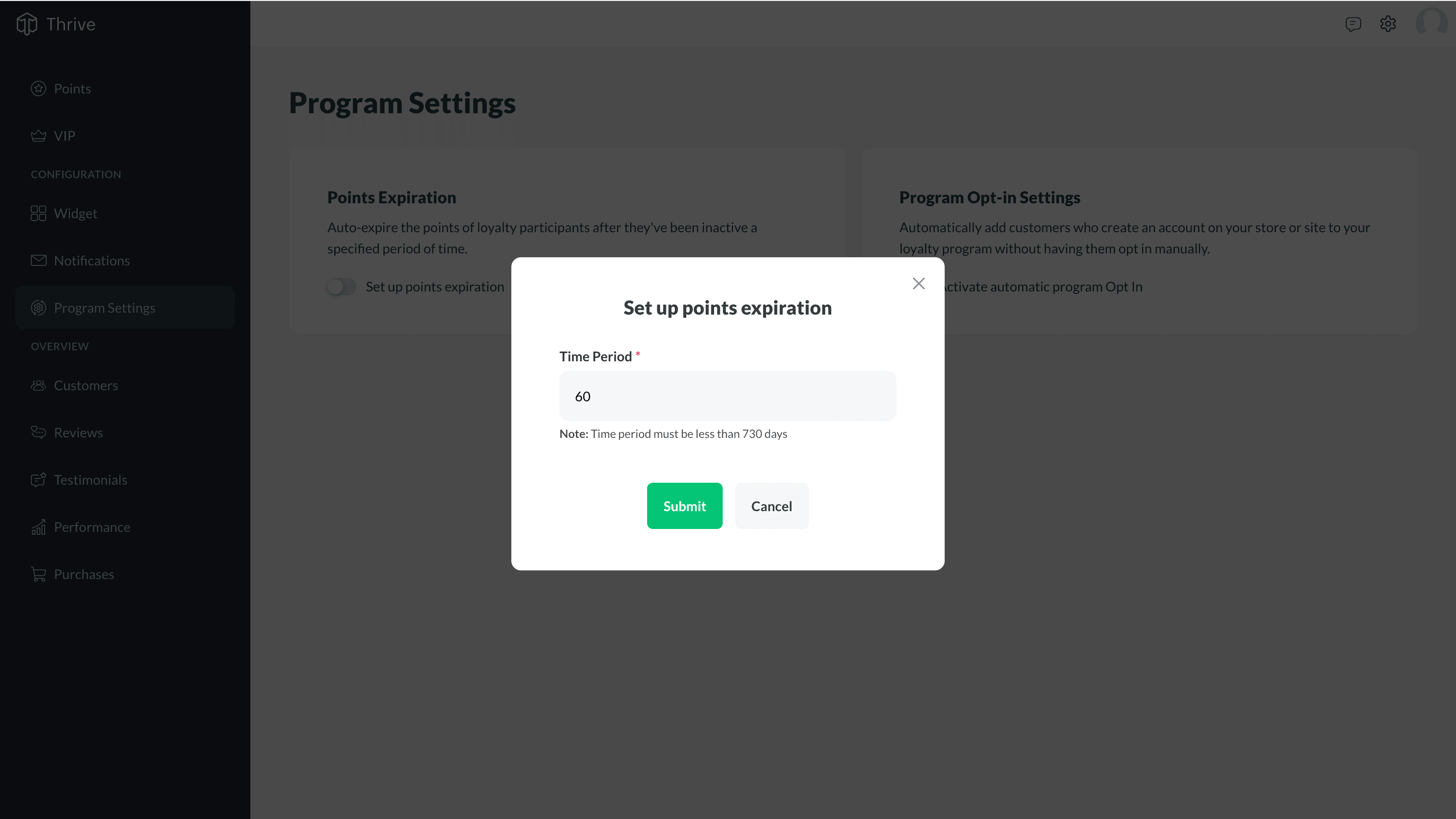Click the Widget grid icon

(x=39, y=213)
